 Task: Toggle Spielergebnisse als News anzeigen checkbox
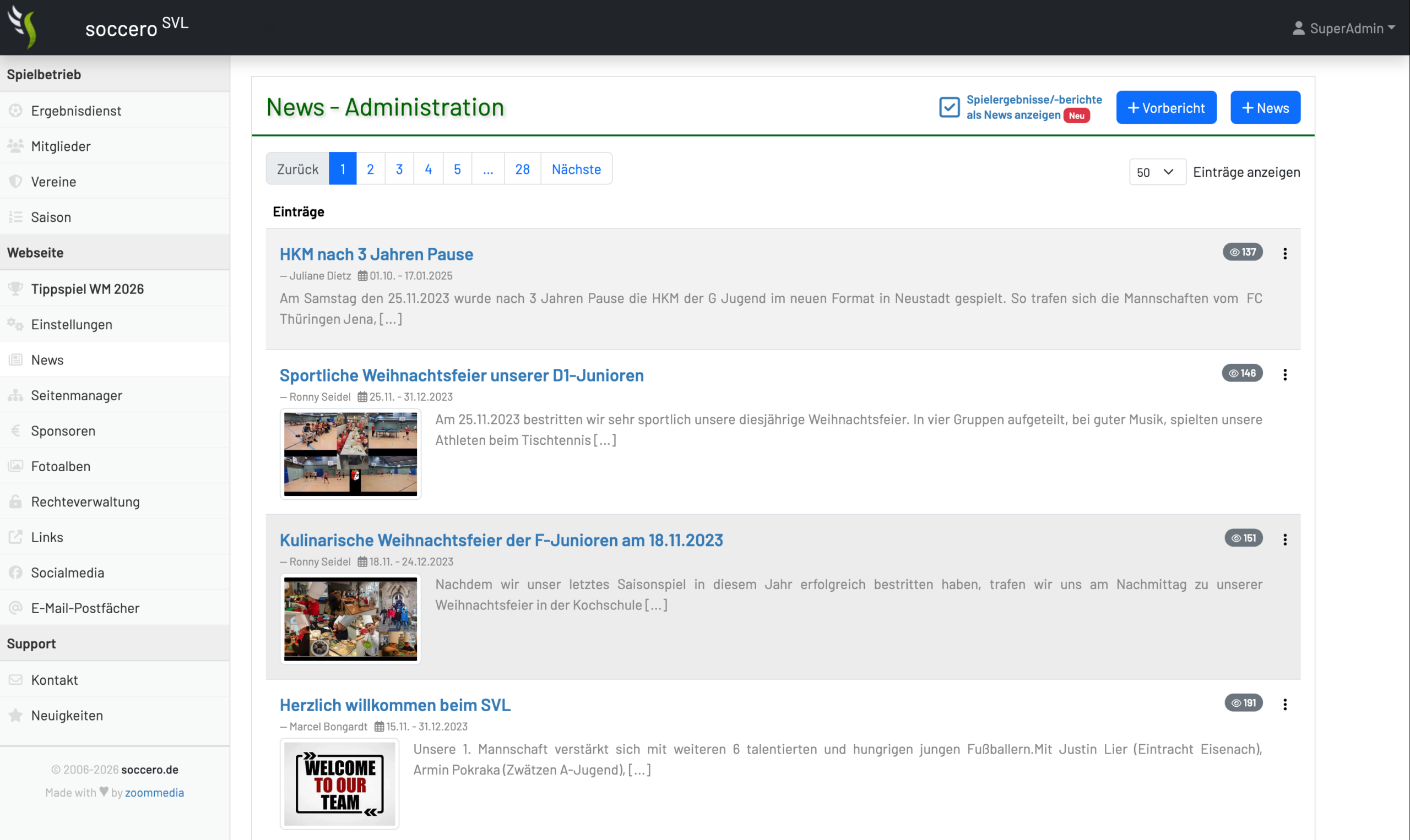(x=949, y=107)
